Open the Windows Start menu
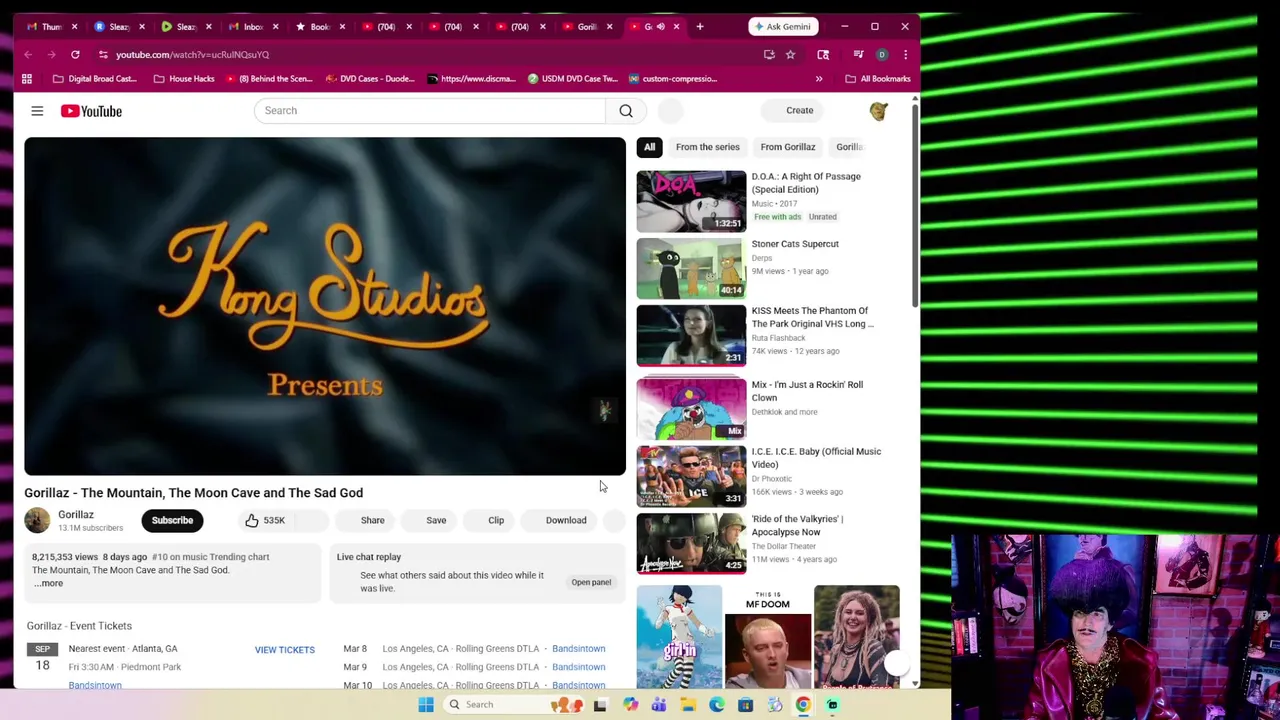Viewport: 1280px width, 720px height. 426,705
